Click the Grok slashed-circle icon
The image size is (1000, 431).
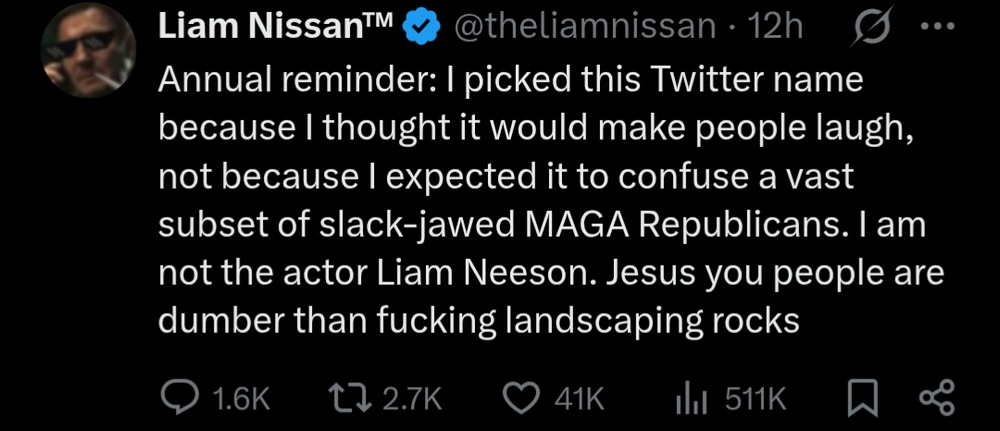pos(881,31)
